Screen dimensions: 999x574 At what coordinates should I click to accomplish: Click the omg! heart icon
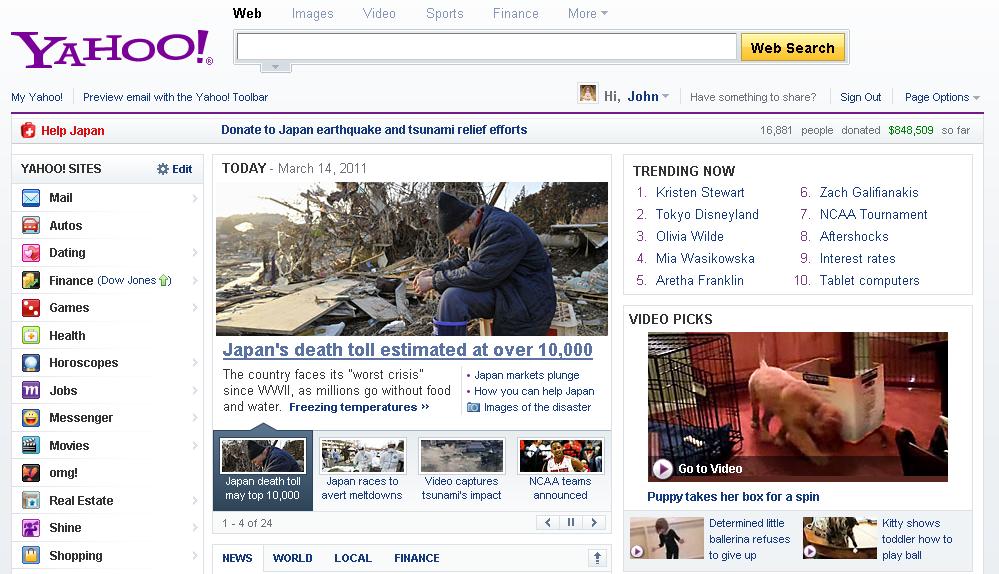tap(31, 473)
